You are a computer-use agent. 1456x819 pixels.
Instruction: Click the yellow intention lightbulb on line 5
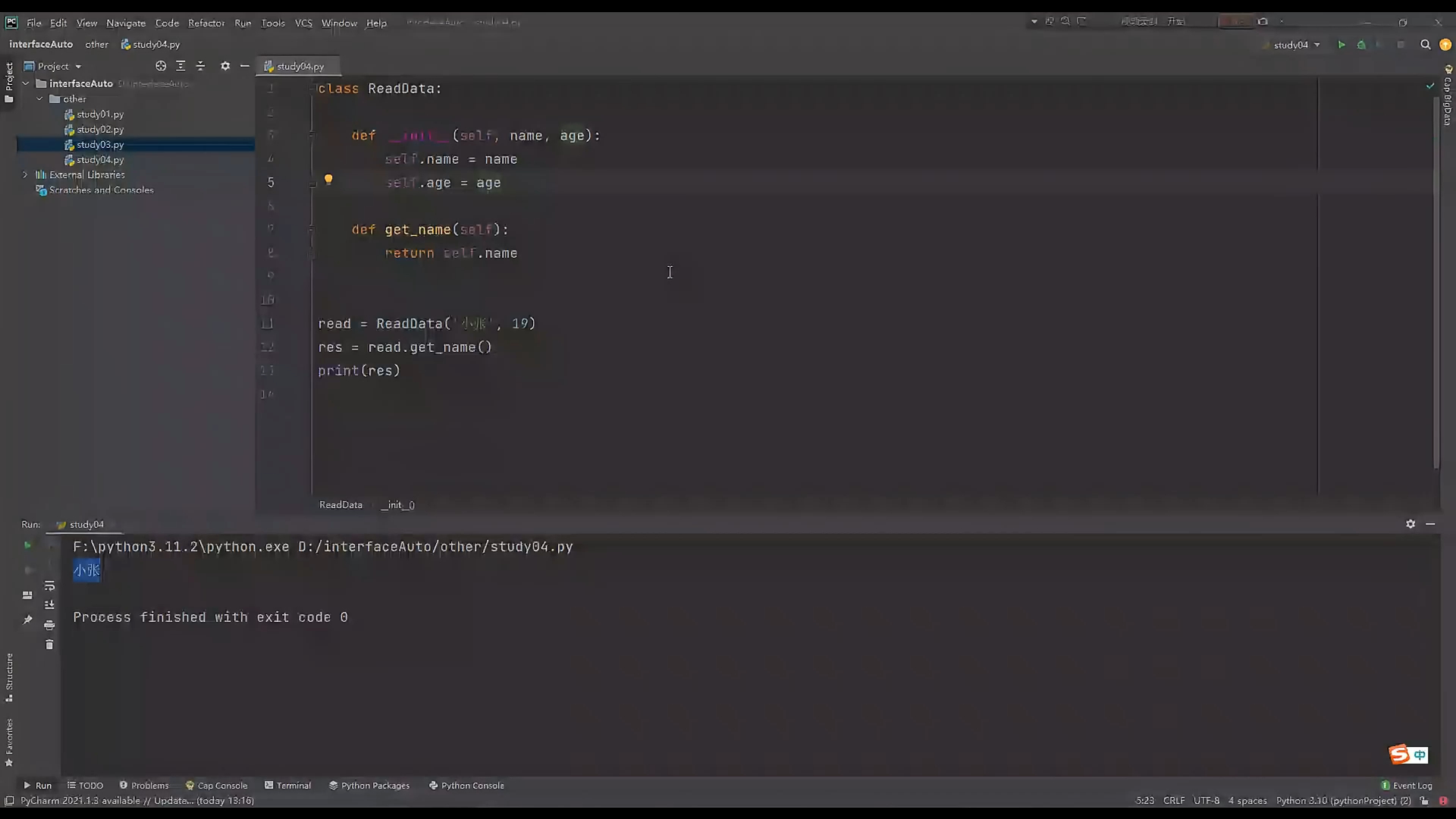(328, 180)
